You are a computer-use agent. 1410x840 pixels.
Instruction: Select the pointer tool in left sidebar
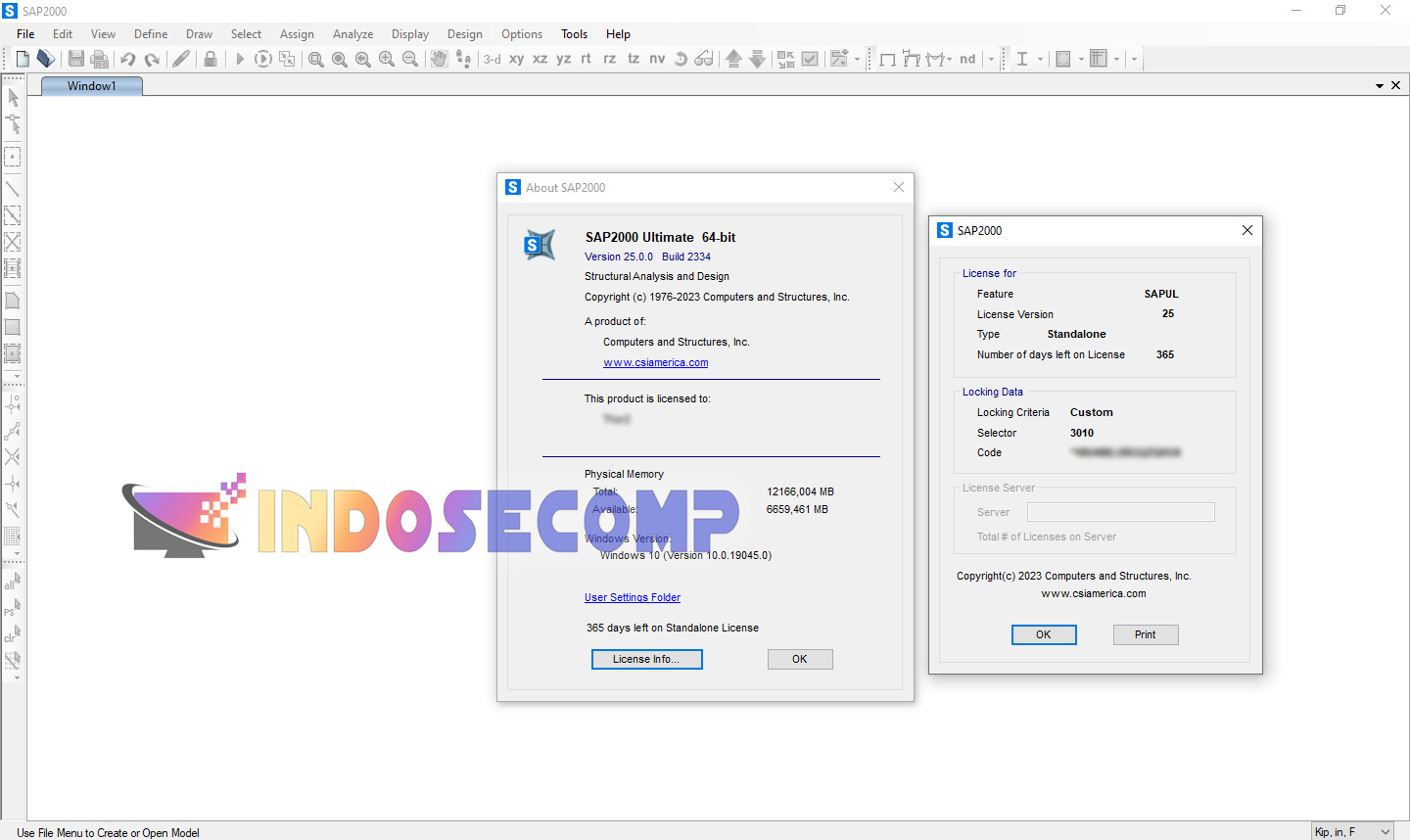tap(13, 97)
